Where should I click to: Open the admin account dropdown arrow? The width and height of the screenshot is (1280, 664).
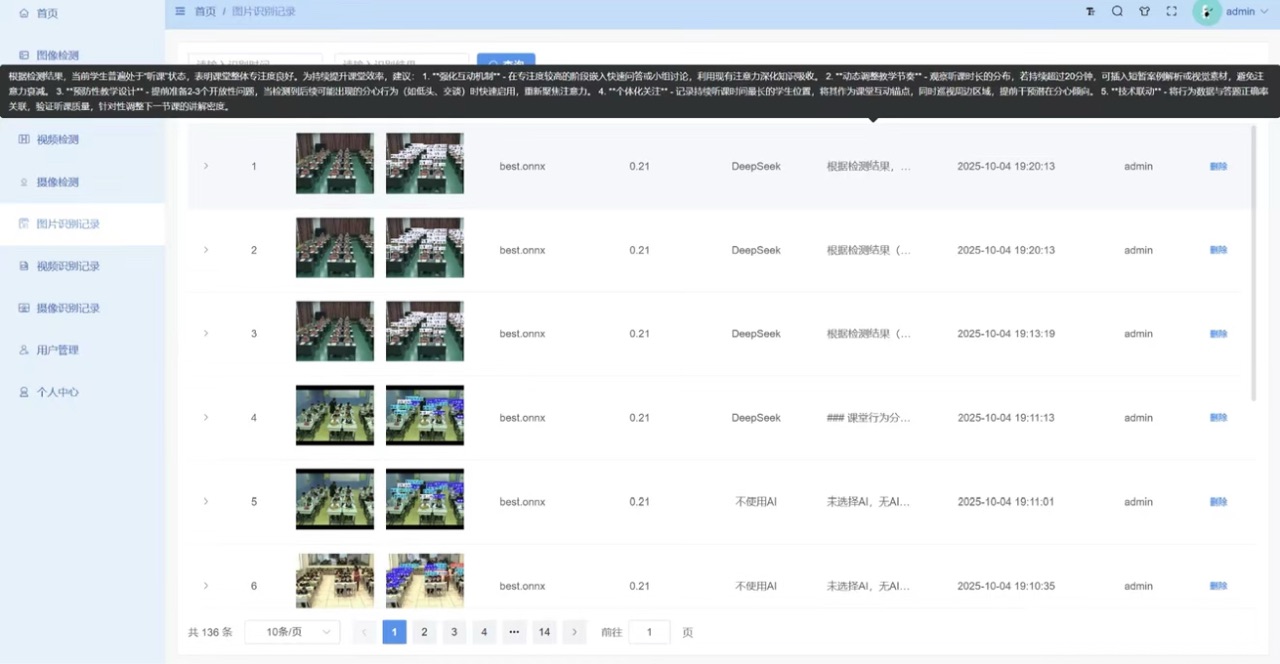tap(1264, 12)
